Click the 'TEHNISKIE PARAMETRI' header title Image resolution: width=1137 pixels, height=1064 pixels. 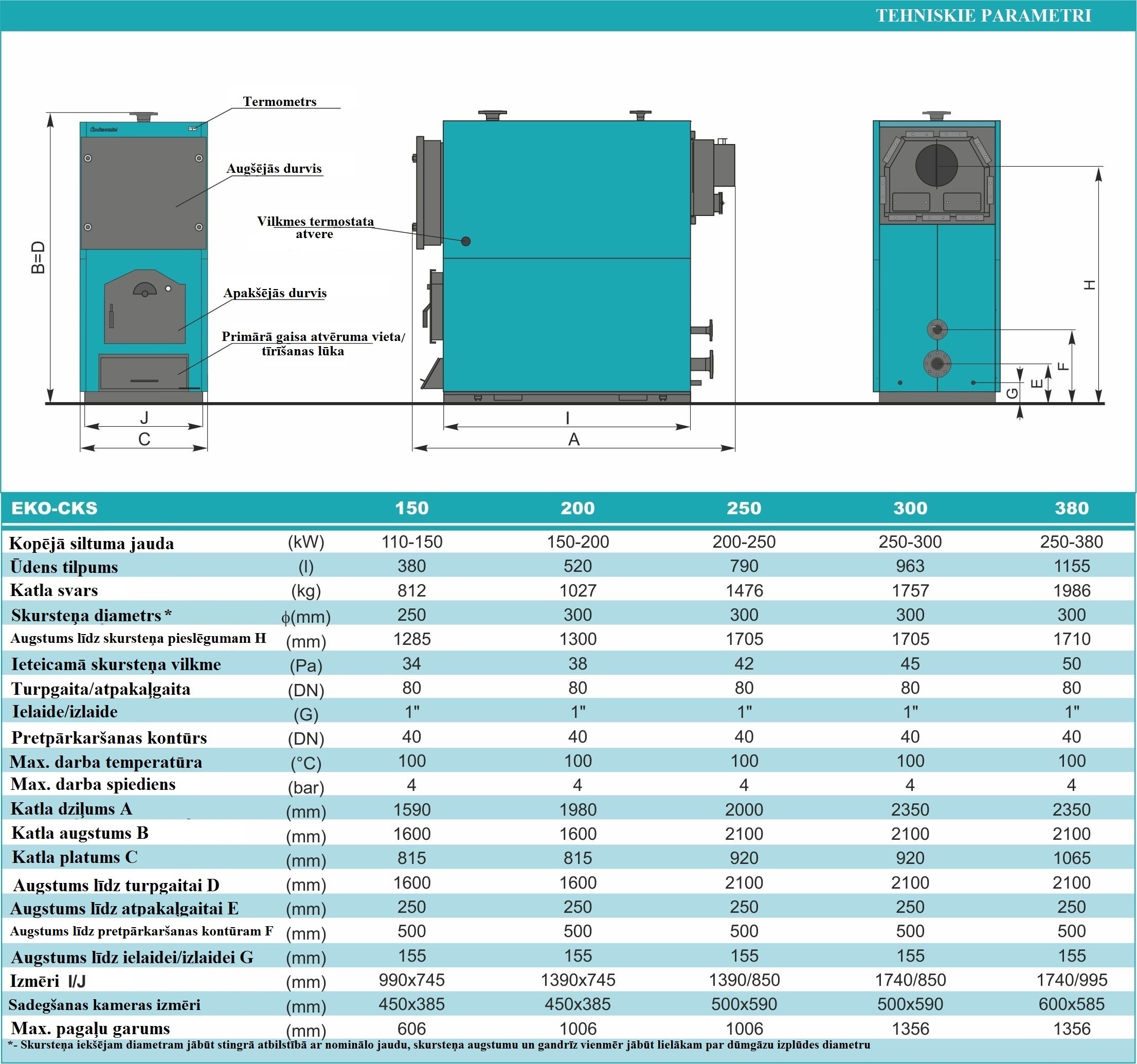[983, 15]
